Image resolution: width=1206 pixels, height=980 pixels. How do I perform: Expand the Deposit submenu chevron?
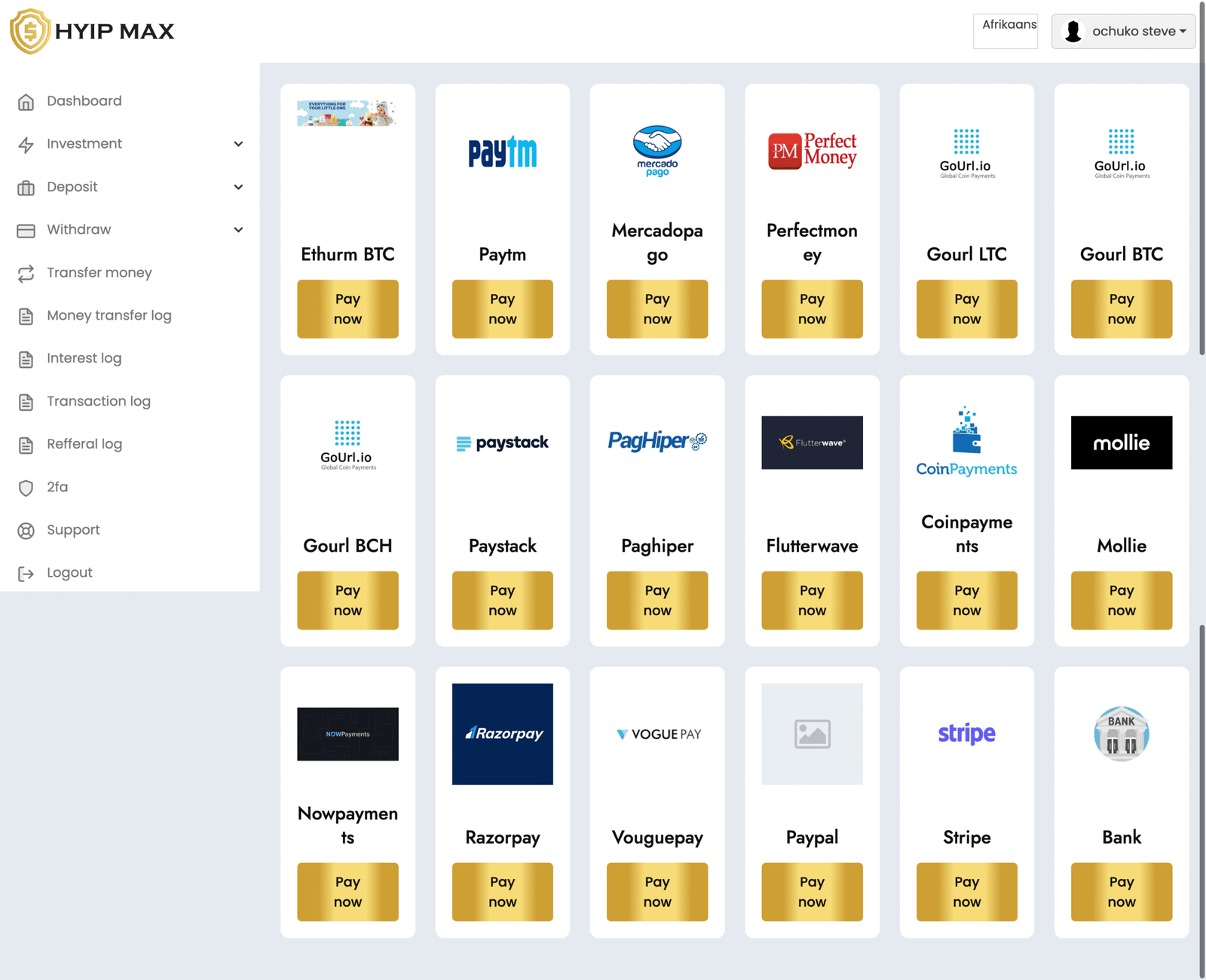pos(238,187)
